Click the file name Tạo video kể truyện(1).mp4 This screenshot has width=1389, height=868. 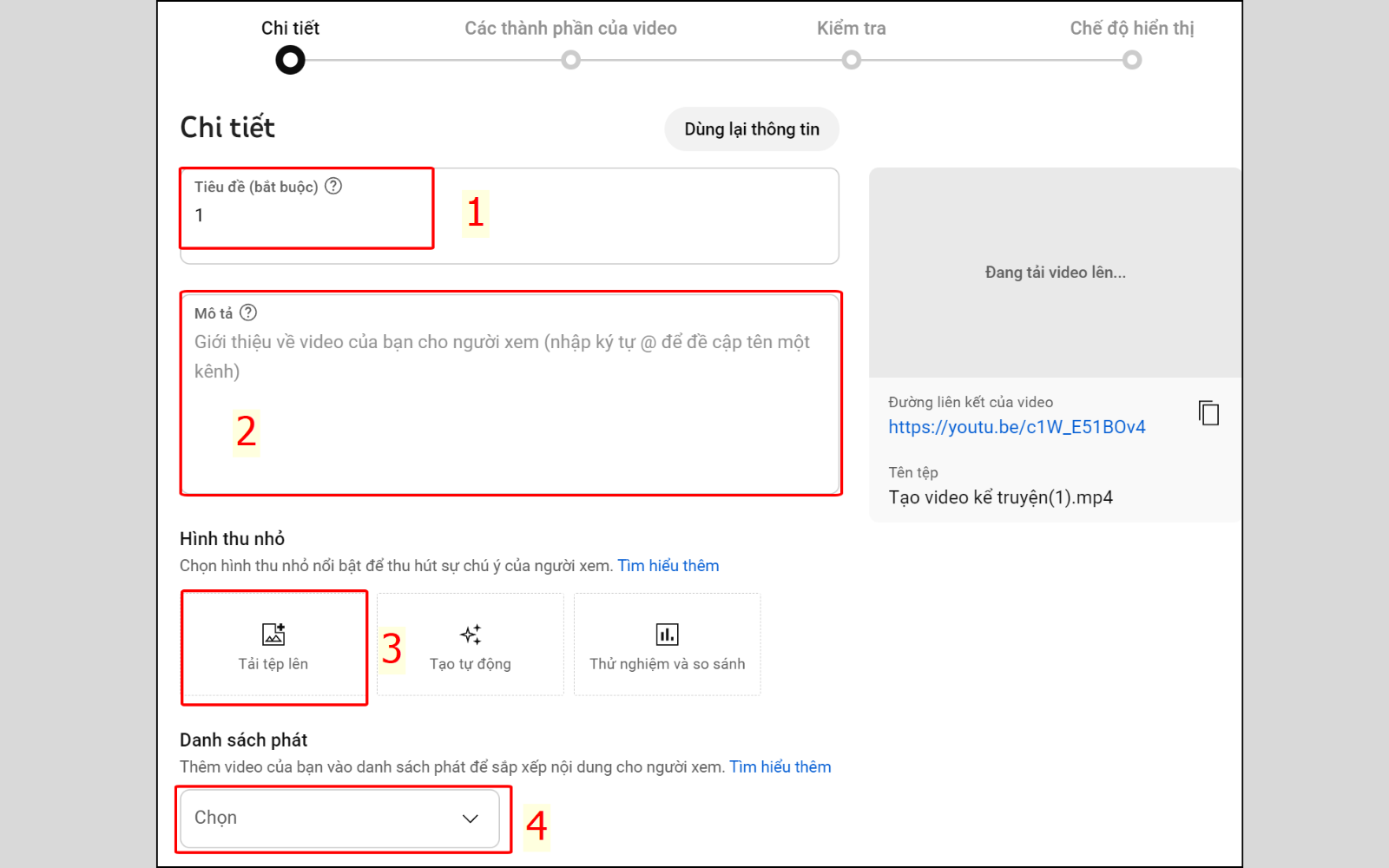1000,497
